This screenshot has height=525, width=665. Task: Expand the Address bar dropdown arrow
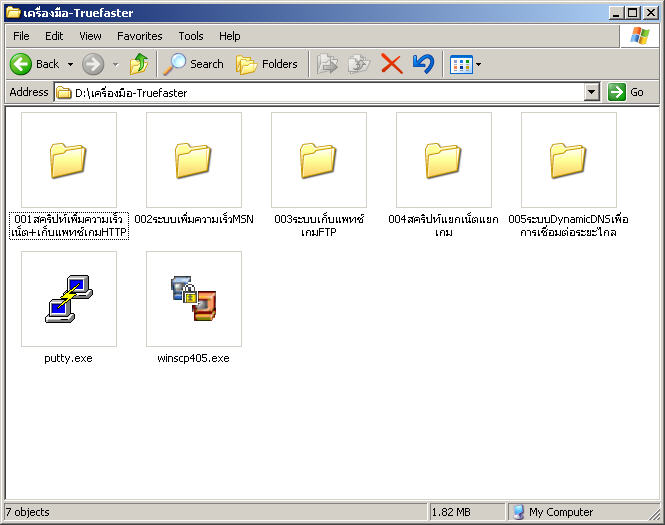(x=592, y=92)
